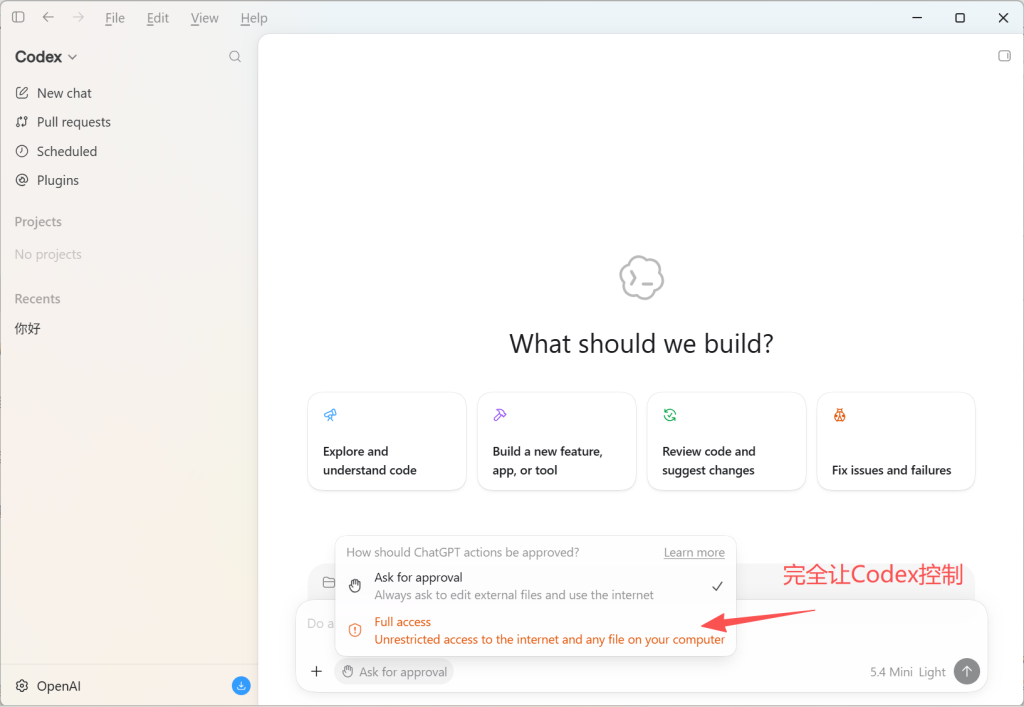Screen dimensions: 1024x707
Task: Open settings via the OpenAI gear icon
Action: 22,685
